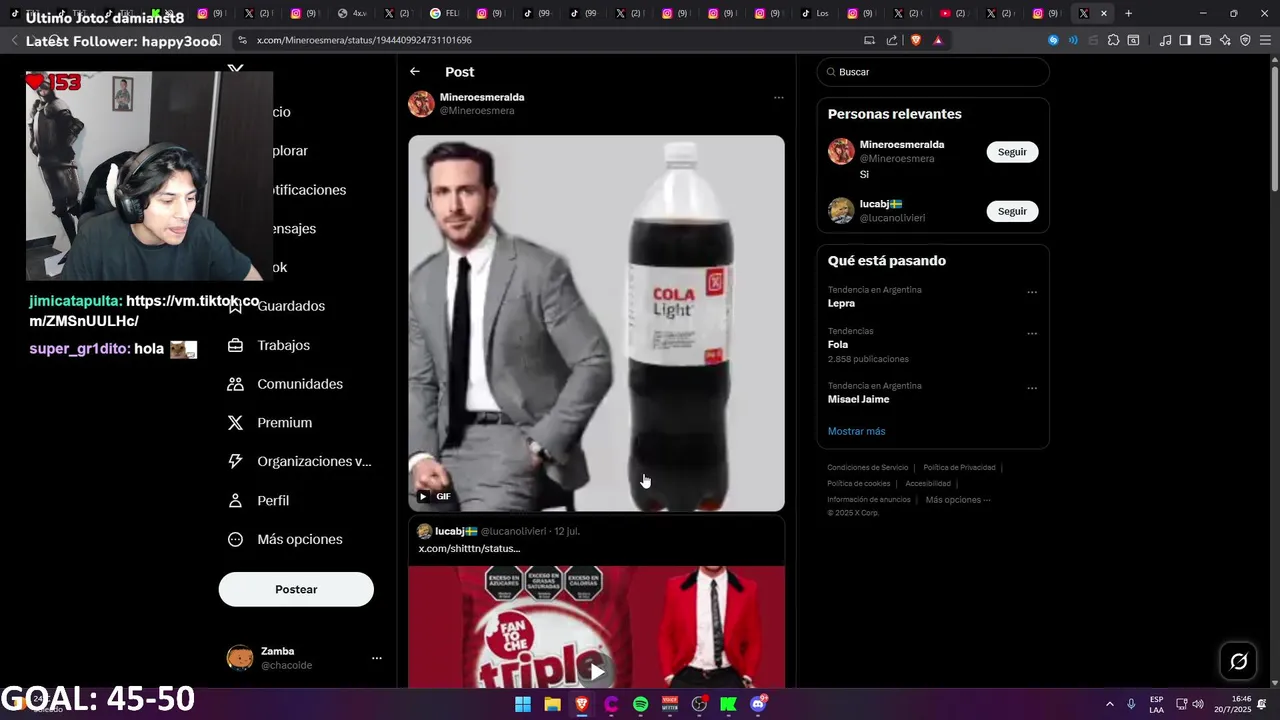Open lucabj profile in Personas relevantes

point(881,204)
